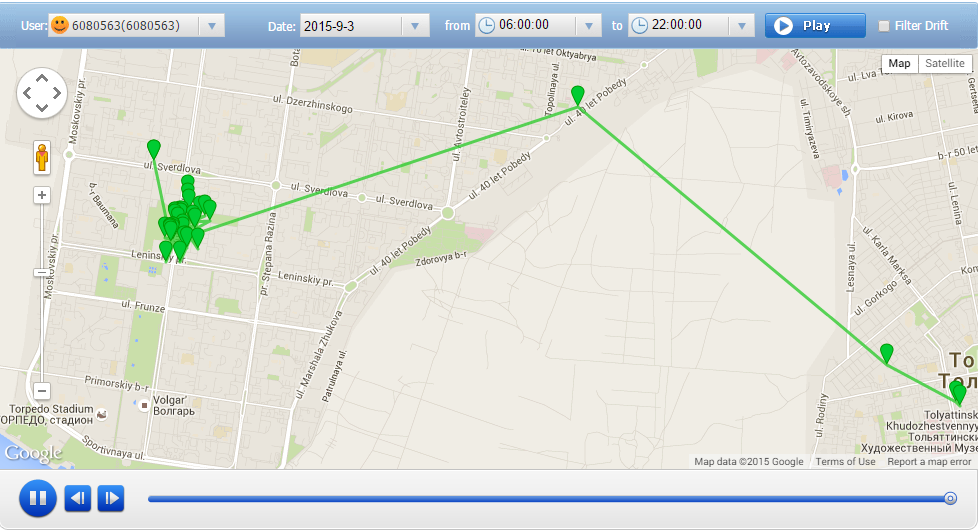Screen dimensions: 980x531
Task: Step forward one track point
Action: pos(111,498)
